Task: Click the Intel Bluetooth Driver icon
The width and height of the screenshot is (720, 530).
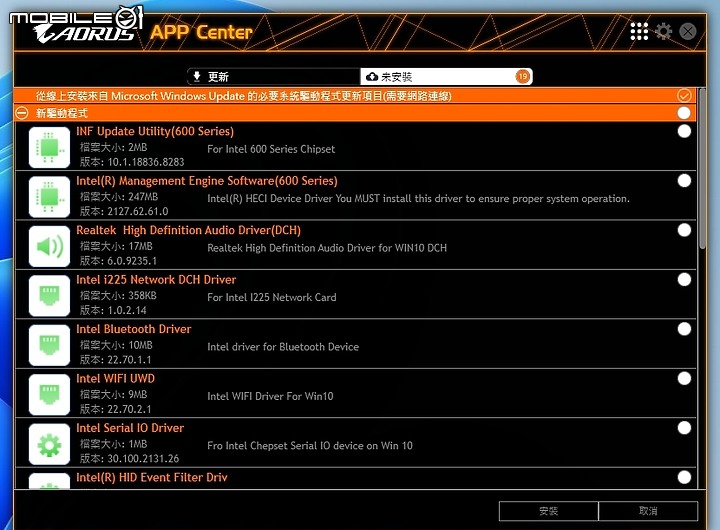Action: 49,345
